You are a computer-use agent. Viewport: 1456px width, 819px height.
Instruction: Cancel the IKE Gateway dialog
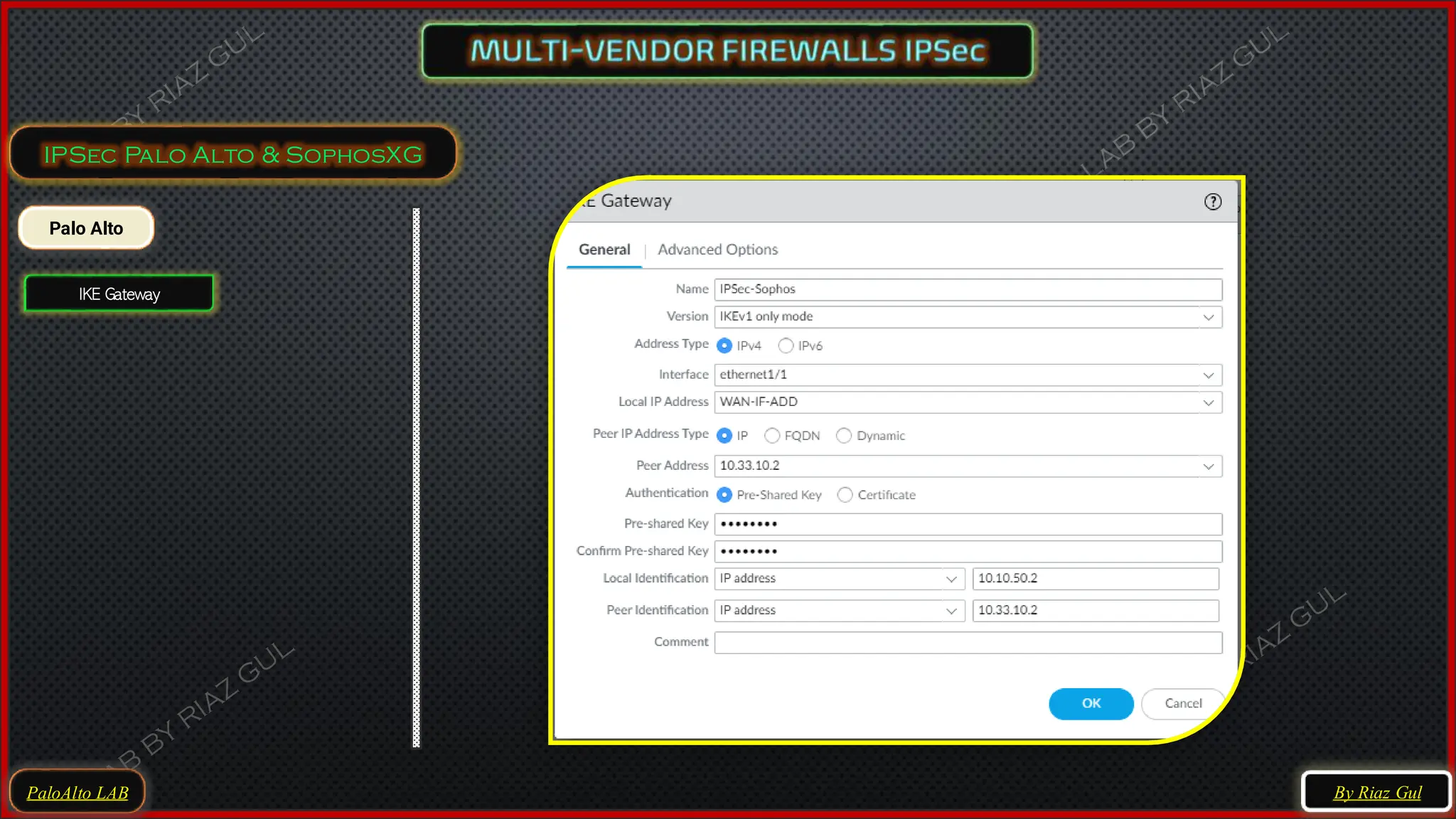[x=1183, y=704]
